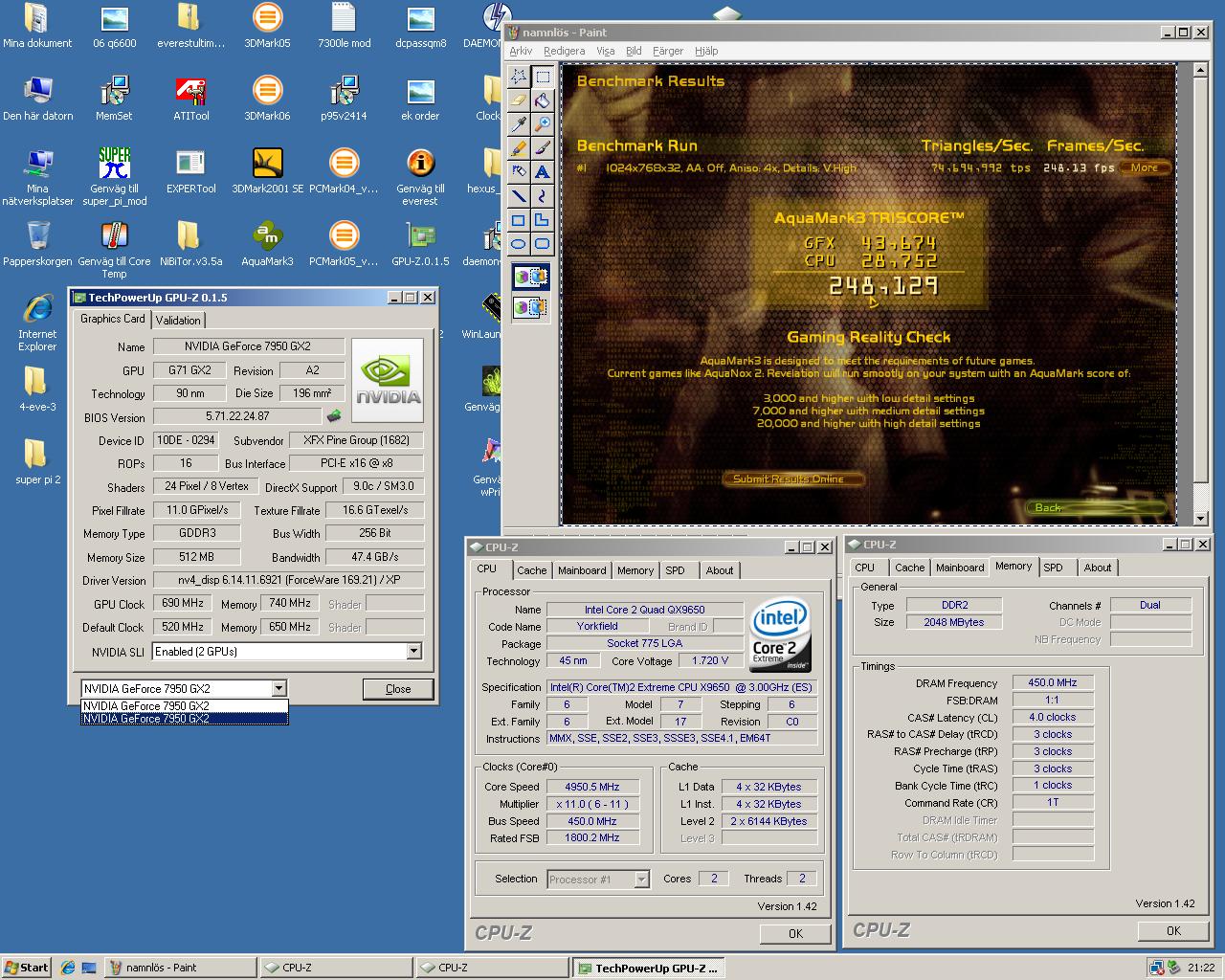Select the Polygon shape tool
Screen dimensions: 1225x980
tap(542, 220)
